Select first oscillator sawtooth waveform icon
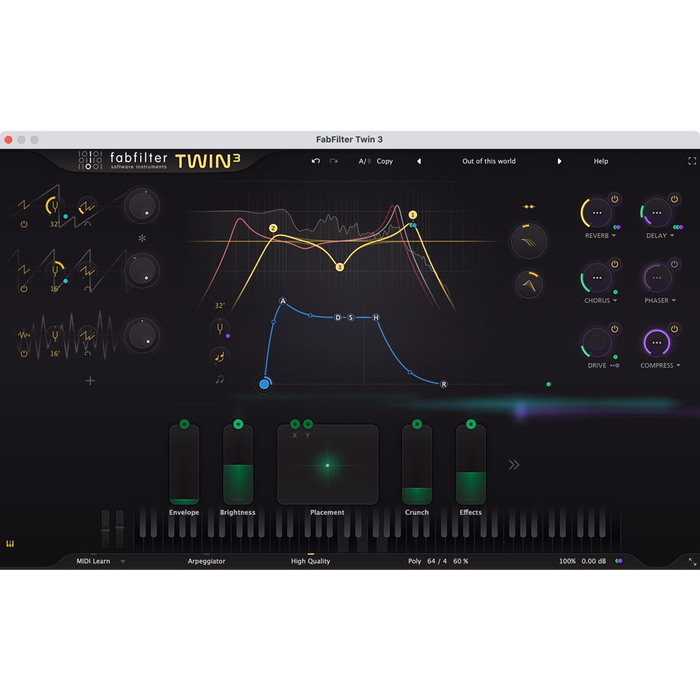This screenshot has height=700, width=700. tap(24, 205)
